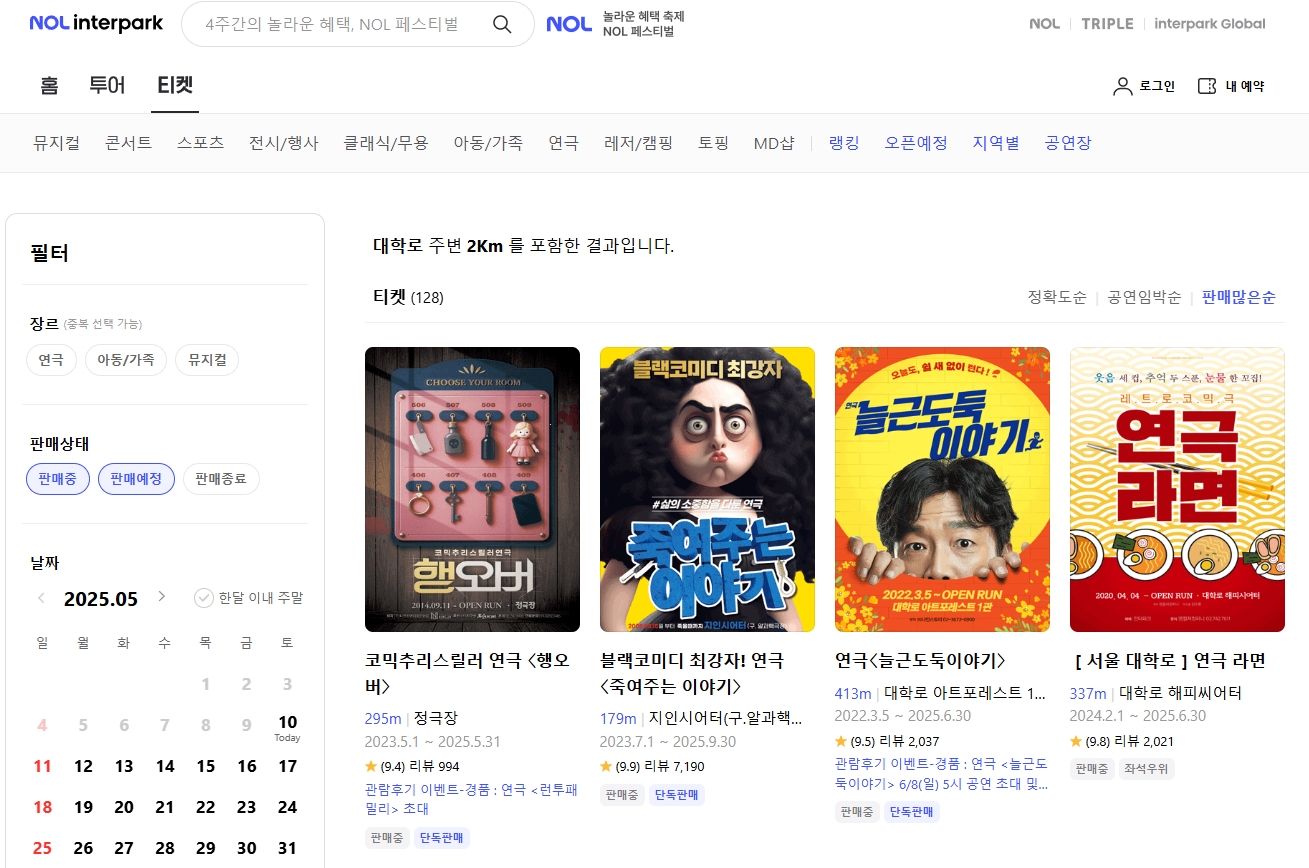Image resolution: width=1309 pixels, height=868 pixels.
Task: Open the 지역별 page
Action: (x=996, y=143)
